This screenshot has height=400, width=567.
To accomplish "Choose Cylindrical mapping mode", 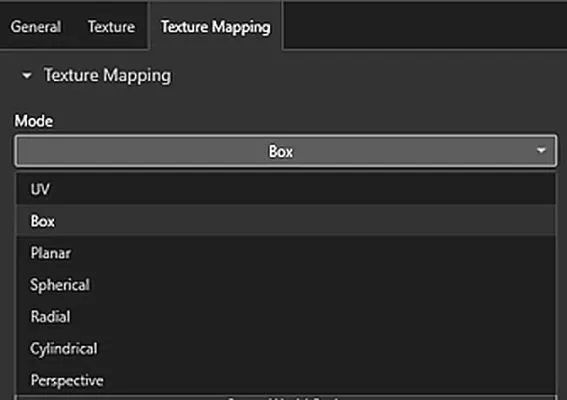I will (285, 348).
